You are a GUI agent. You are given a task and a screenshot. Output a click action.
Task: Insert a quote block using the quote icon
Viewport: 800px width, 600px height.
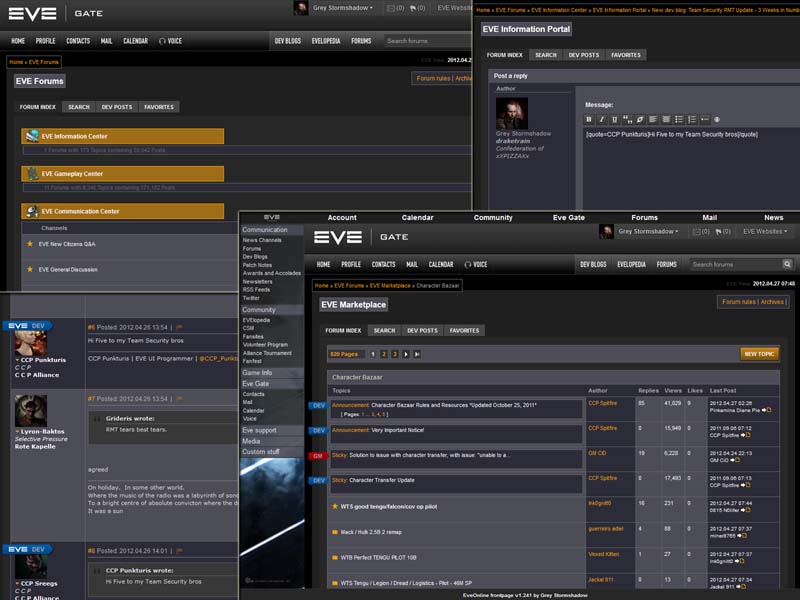(x=627, y=118)
